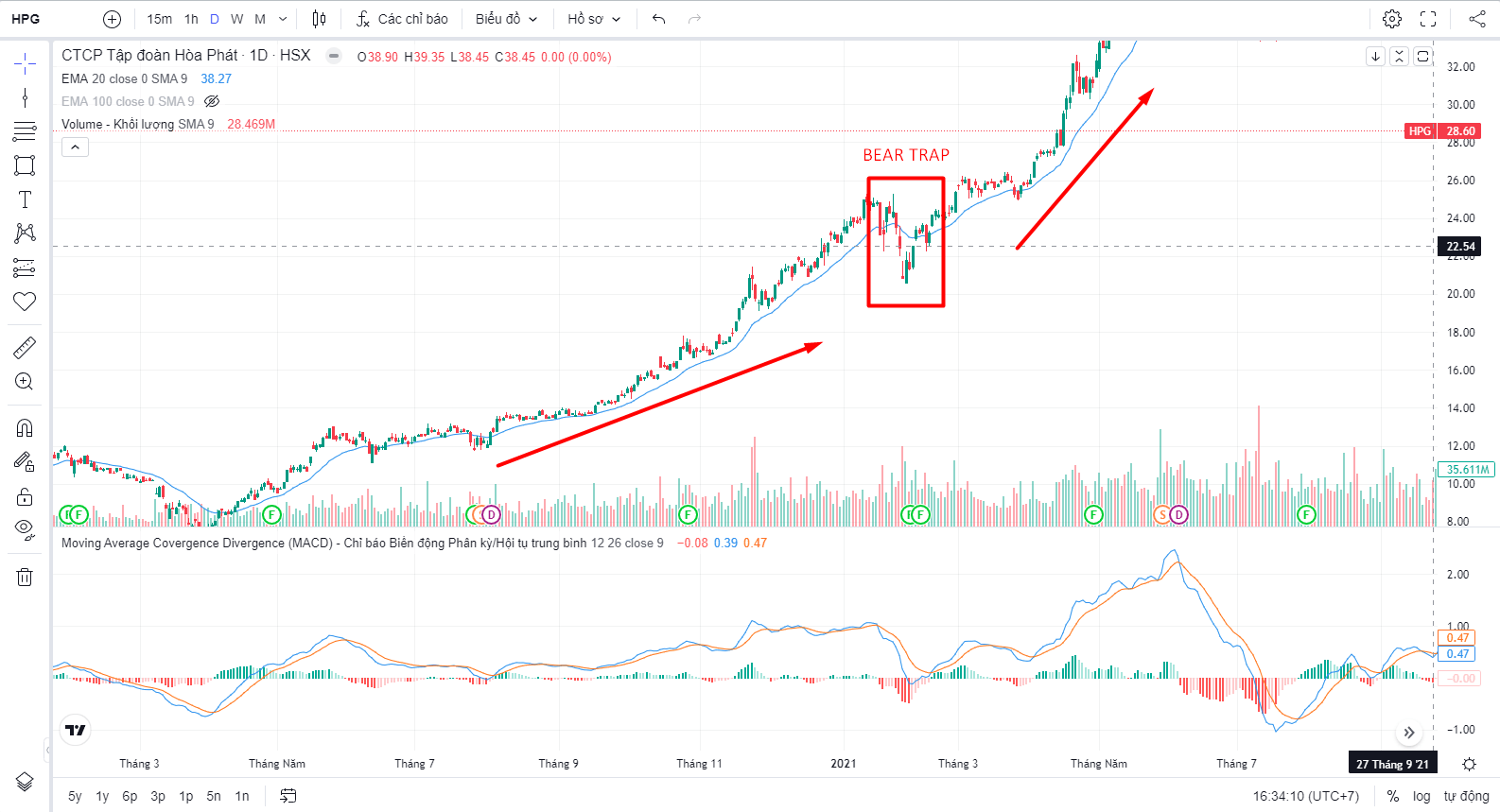The image size is (1500, 812).
Task: Toggle logarithmic scale
Action: point(1422,796)
